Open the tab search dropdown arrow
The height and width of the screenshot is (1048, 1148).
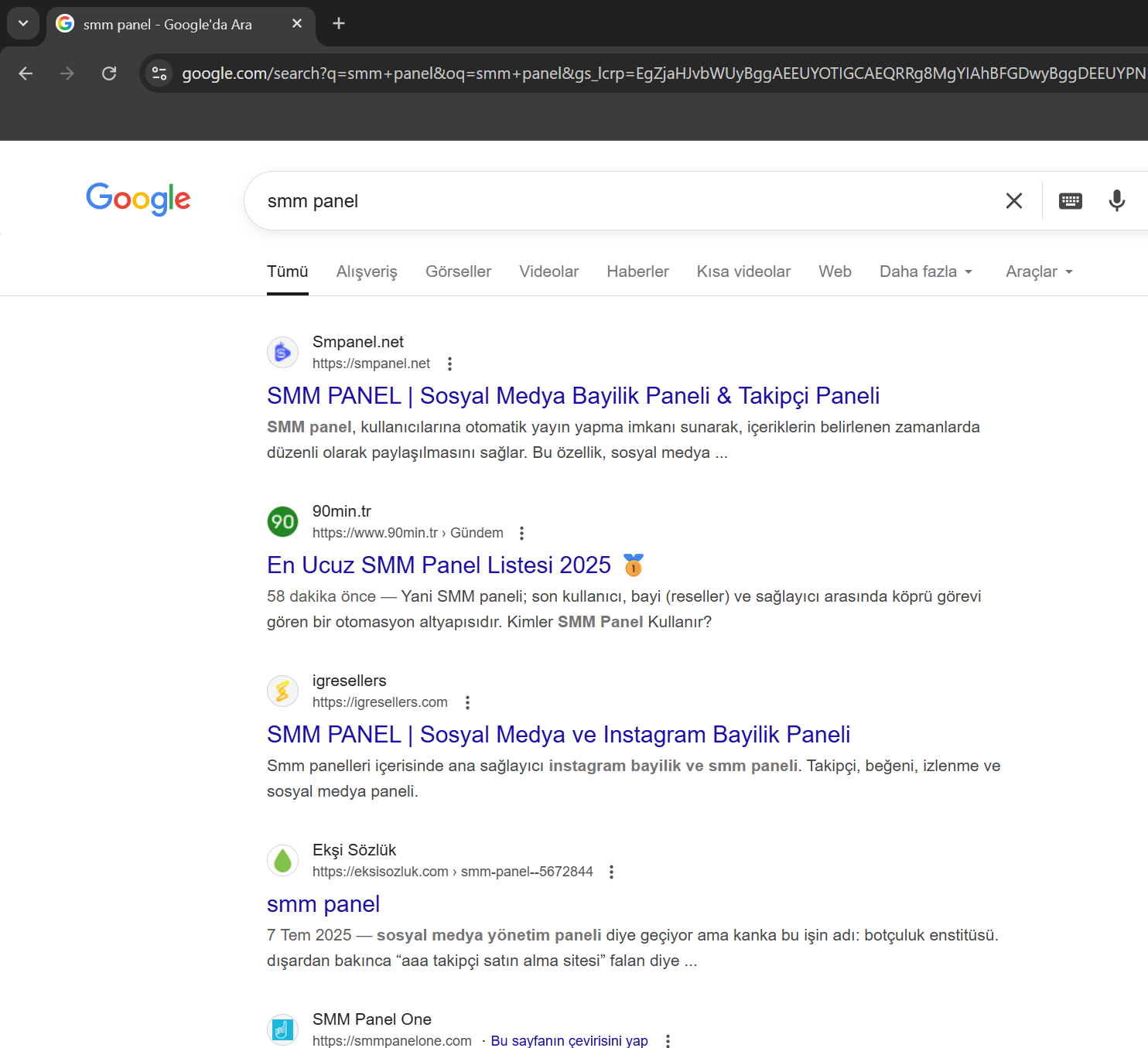point(23,23)
